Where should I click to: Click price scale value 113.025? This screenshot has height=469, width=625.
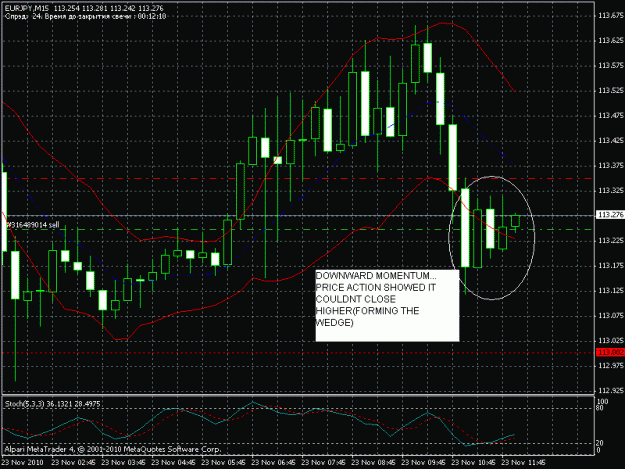click(x=610, y=341)
